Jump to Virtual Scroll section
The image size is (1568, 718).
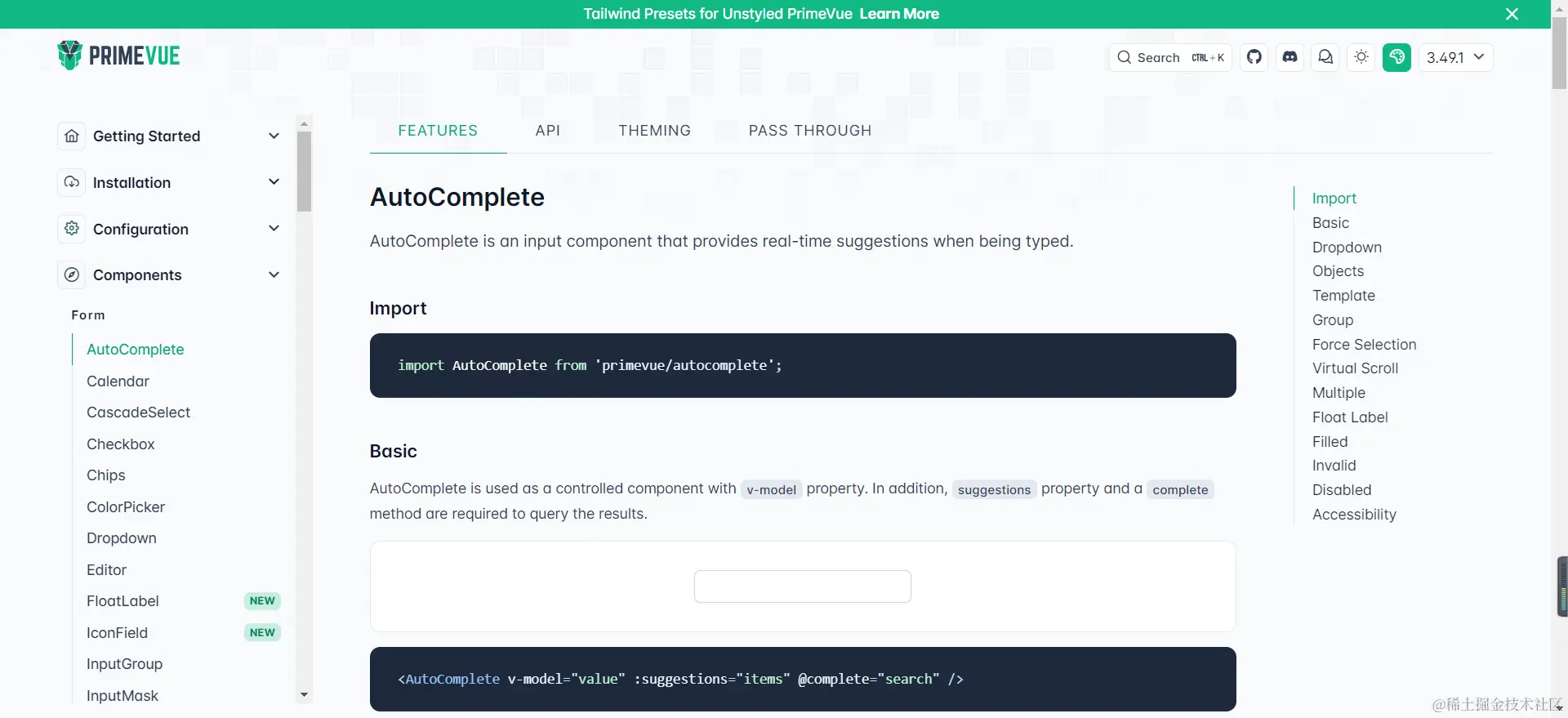point(1356,368)
